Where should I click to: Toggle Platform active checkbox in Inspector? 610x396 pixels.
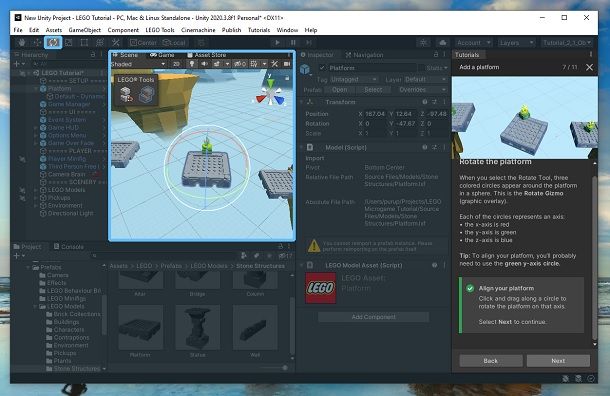tap(322, 68)
